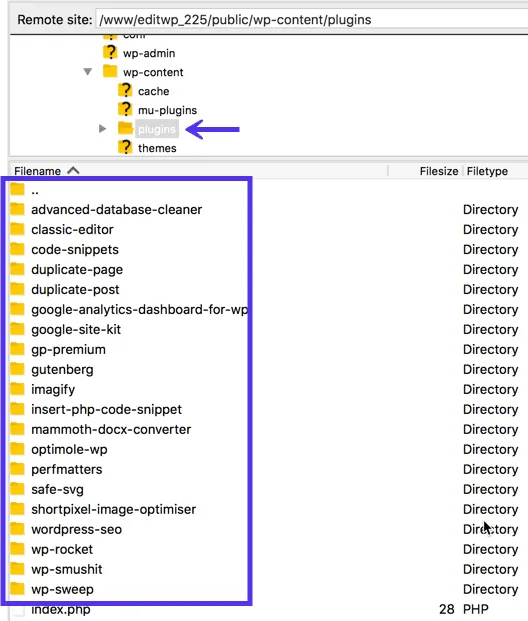
Task: Click the plugins folder icon in tree
Action: pyautogui.click(x=125, y=128)
